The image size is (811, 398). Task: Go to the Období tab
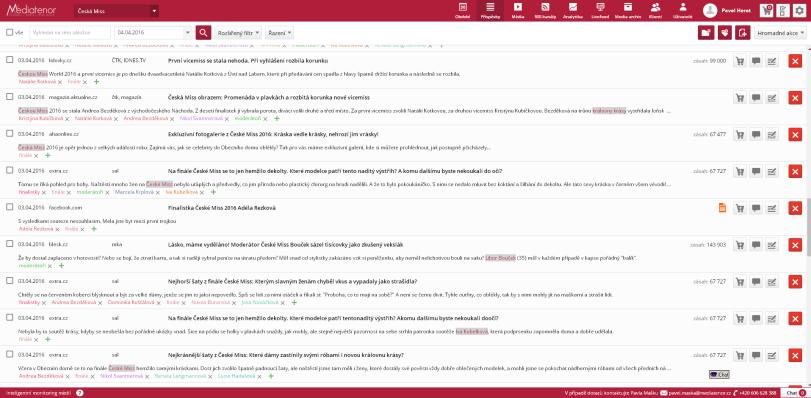462,10
